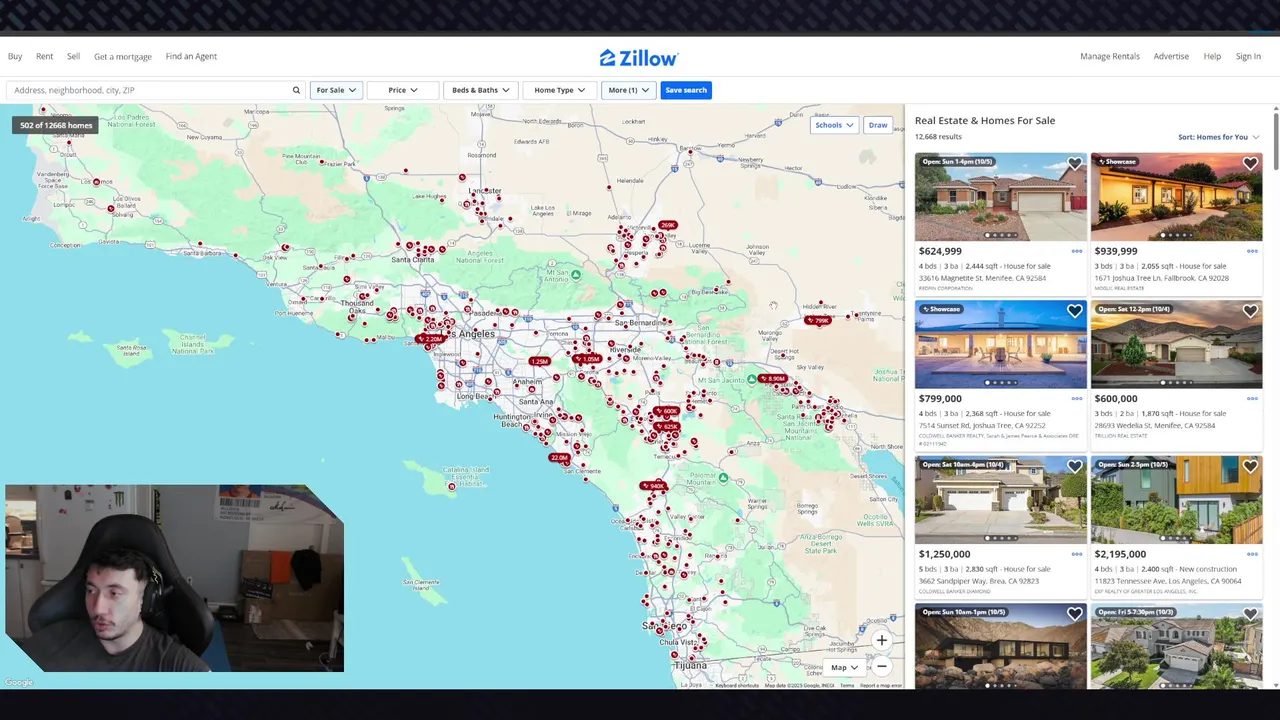Save the $624,999 Menifee home with heart
The height and width of the screenshot is (720, 1280).
tap(1074, 164)
